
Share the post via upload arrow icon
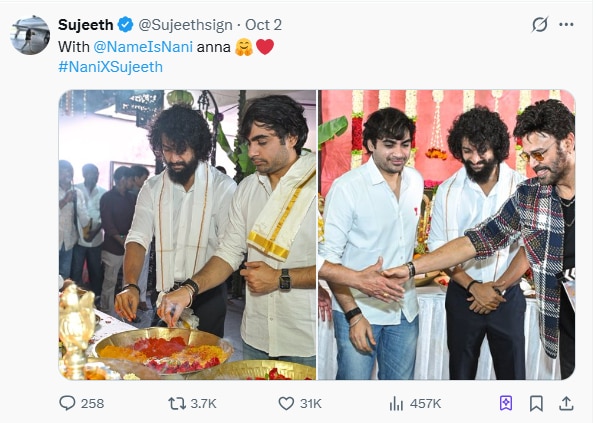[566, 403]
